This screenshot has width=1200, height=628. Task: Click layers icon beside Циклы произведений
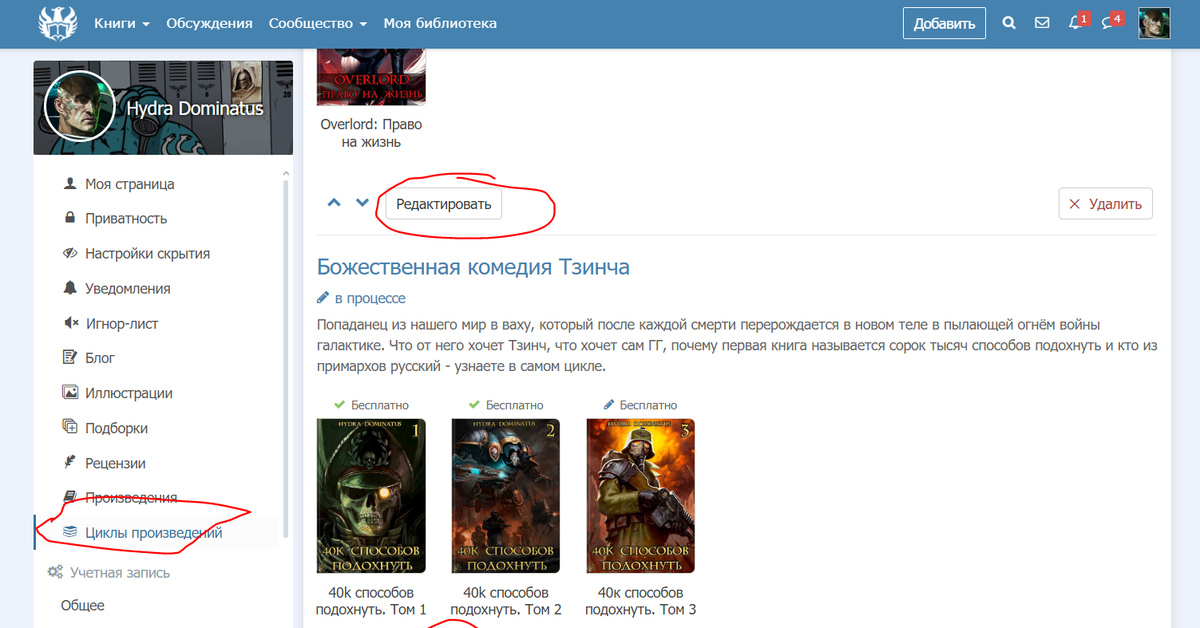(x=70, y=533)
